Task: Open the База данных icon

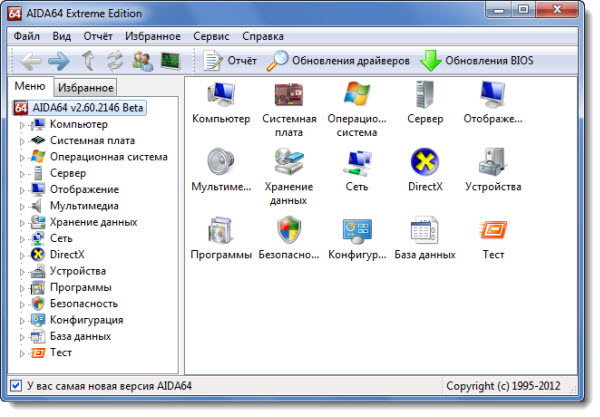Action: (425, 231)
